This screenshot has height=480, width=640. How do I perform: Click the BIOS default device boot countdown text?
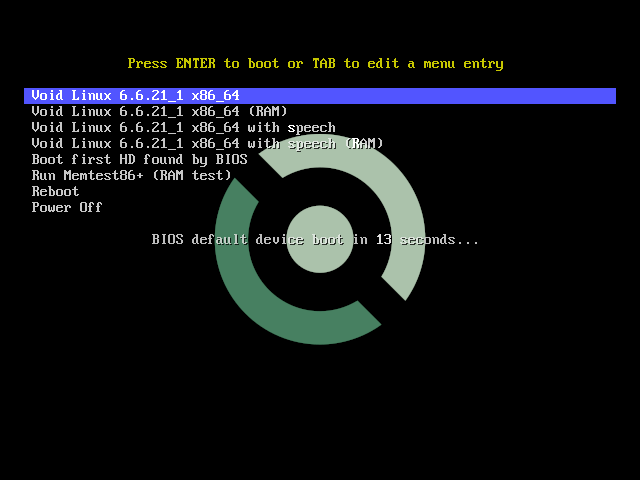tap(315, 239)
